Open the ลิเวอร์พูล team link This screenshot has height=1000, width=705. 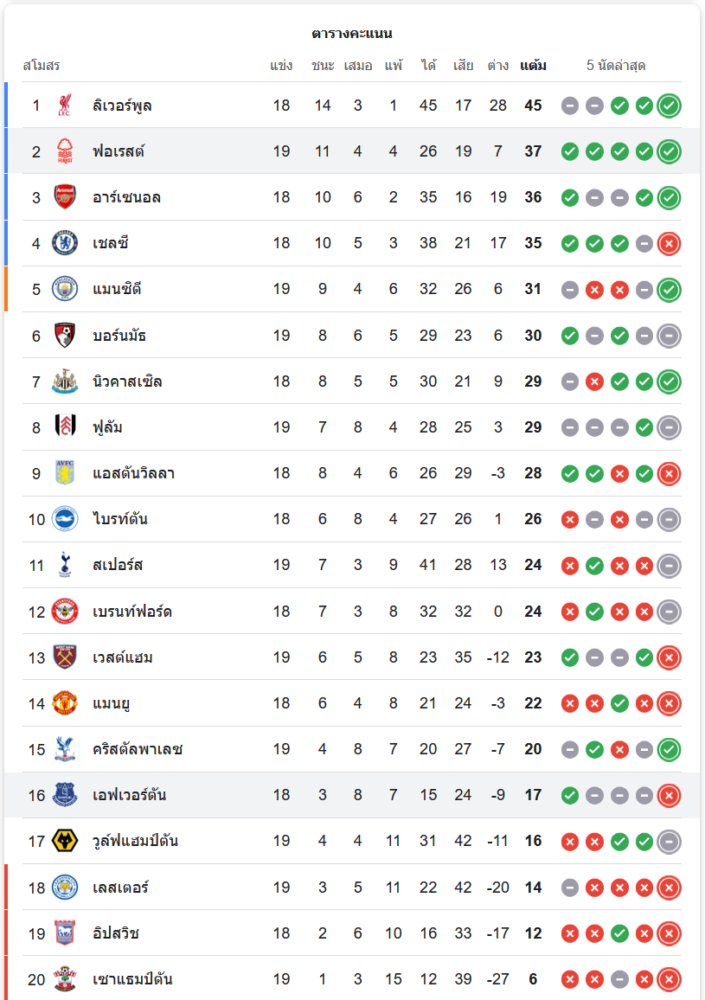[122, 105]
